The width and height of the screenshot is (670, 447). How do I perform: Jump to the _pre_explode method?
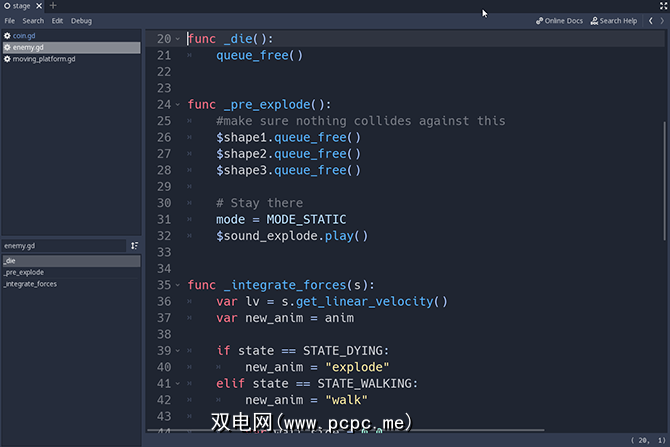pyautogui.click(x=24, y=272)
